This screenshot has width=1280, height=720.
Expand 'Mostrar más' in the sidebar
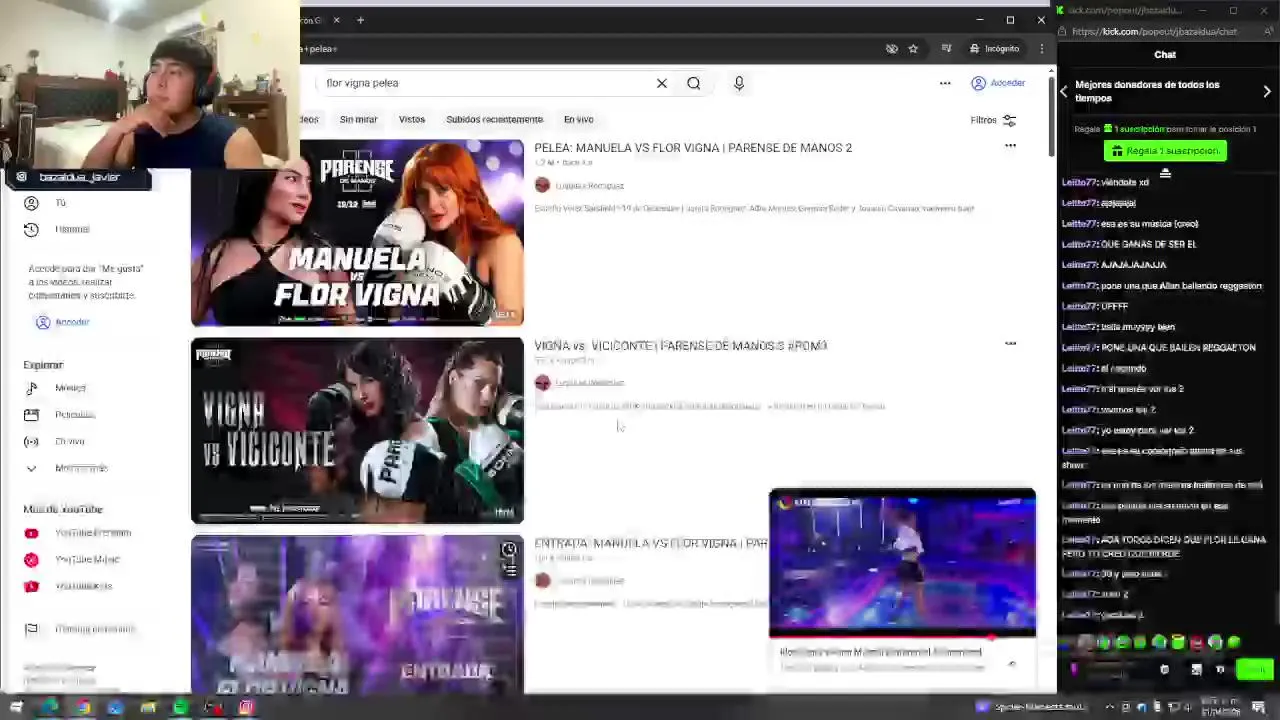(80, 468)
